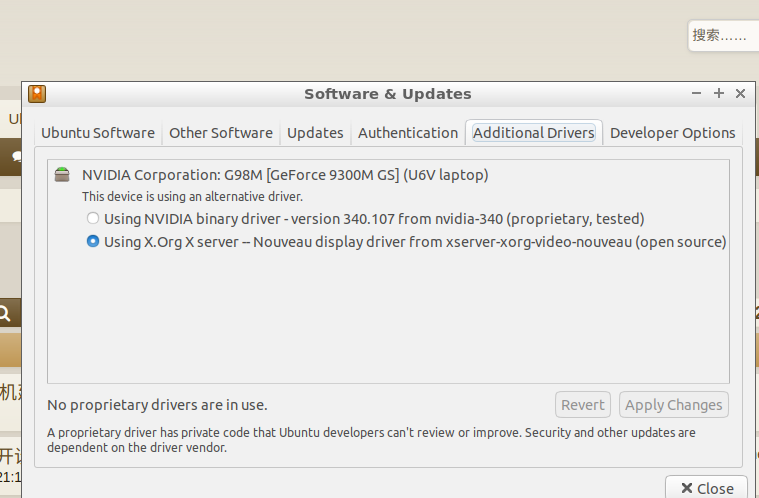Select the Authentication tab

coord(408,133)
